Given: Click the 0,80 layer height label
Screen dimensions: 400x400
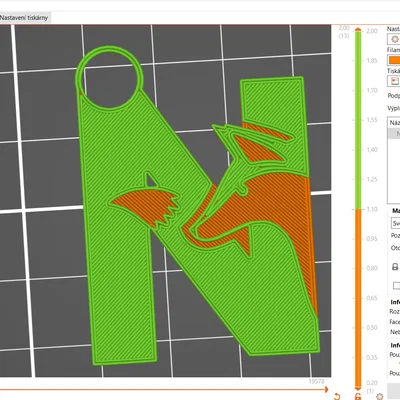Looking at the screenshot, I should point(372,268).
